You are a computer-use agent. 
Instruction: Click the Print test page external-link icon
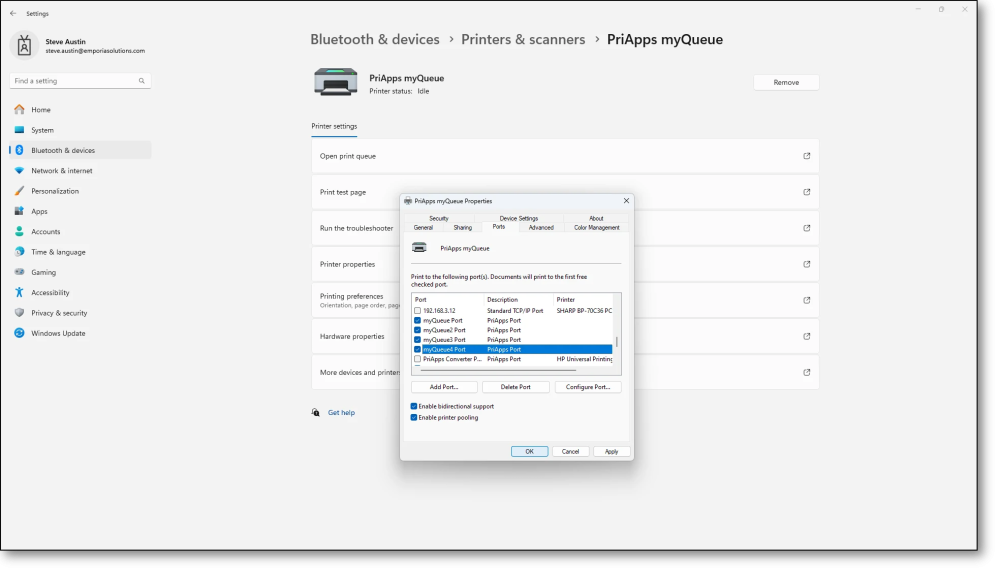click(x=807, y=192)
